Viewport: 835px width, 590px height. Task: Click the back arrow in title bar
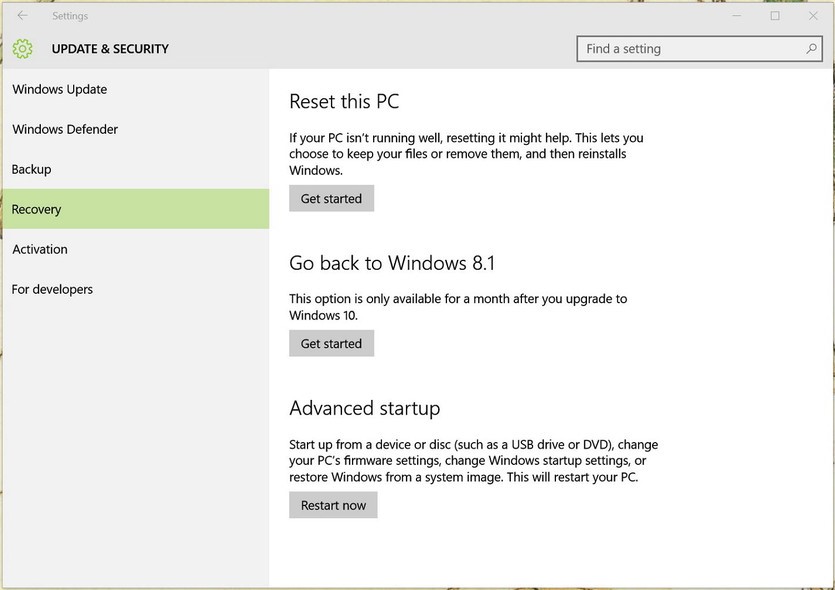pyautogui.click(x=22, y=16)
